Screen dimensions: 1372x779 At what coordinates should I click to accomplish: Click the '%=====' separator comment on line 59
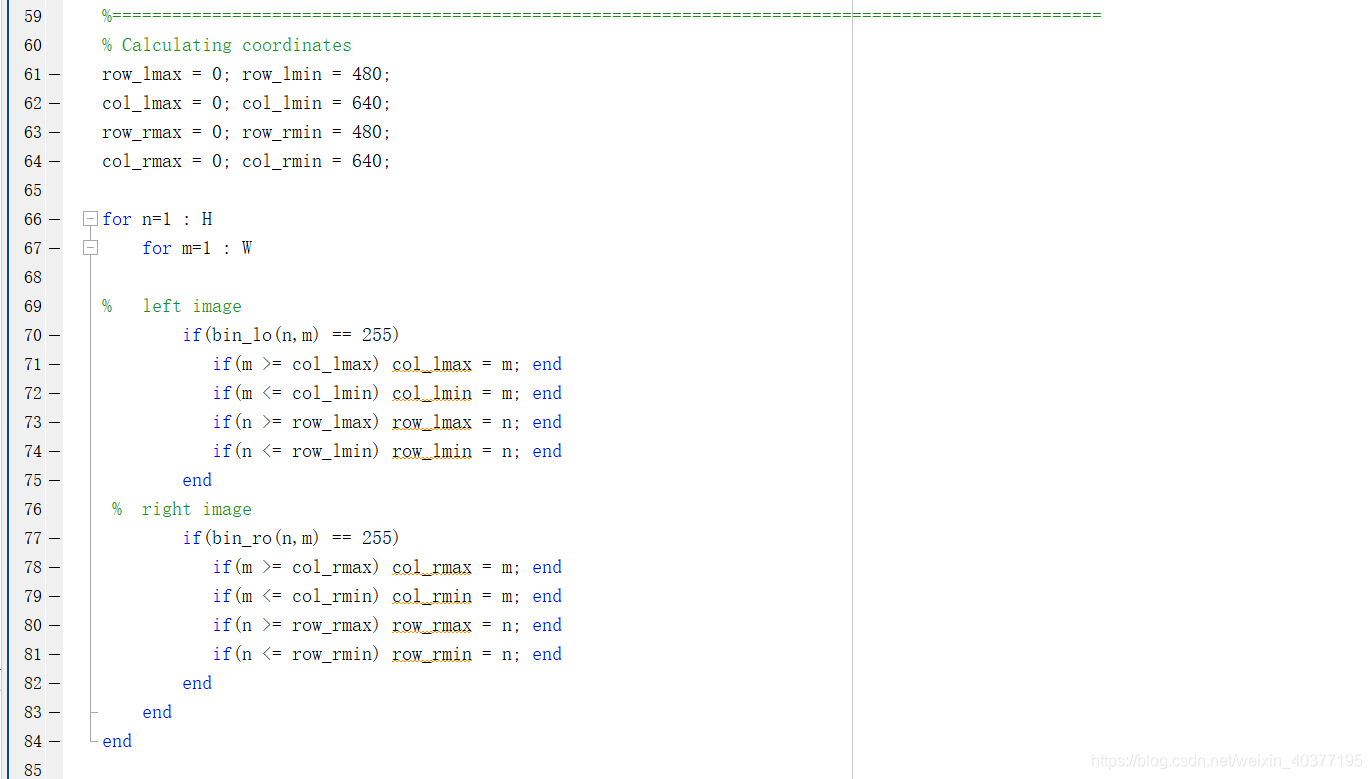(601, 16)
